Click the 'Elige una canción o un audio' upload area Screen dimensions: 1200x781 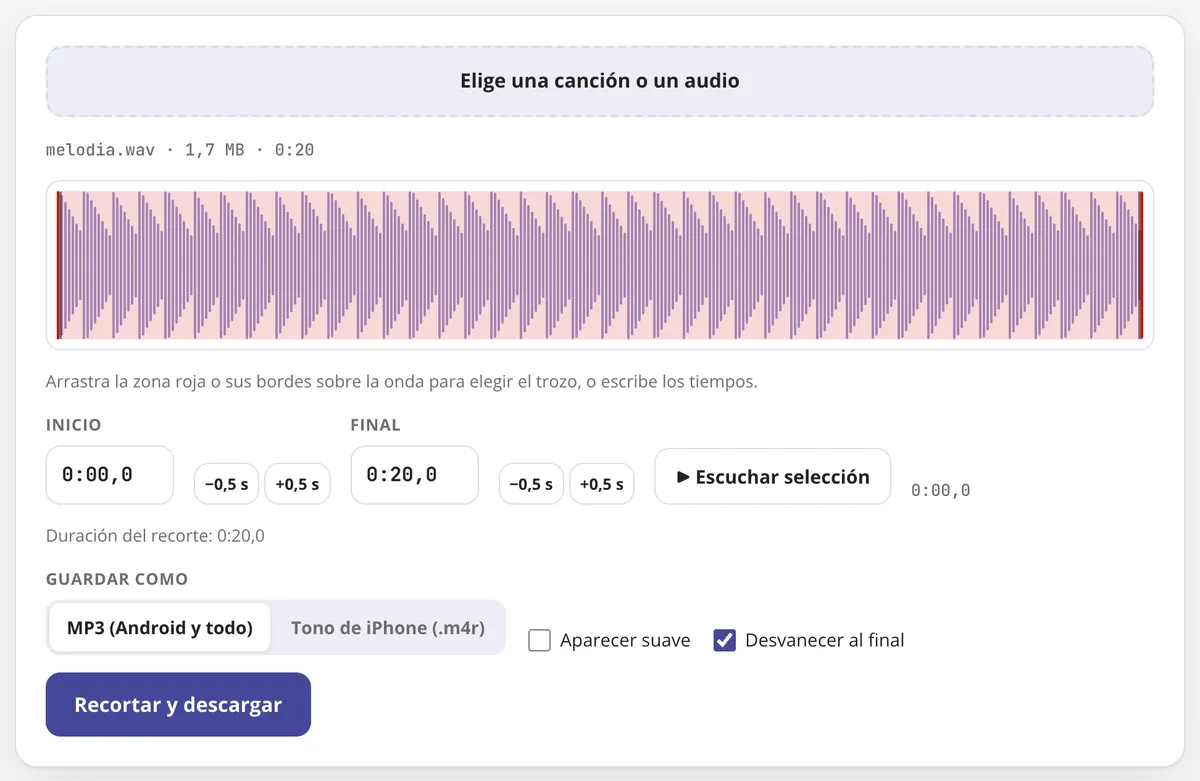[599, 81]
